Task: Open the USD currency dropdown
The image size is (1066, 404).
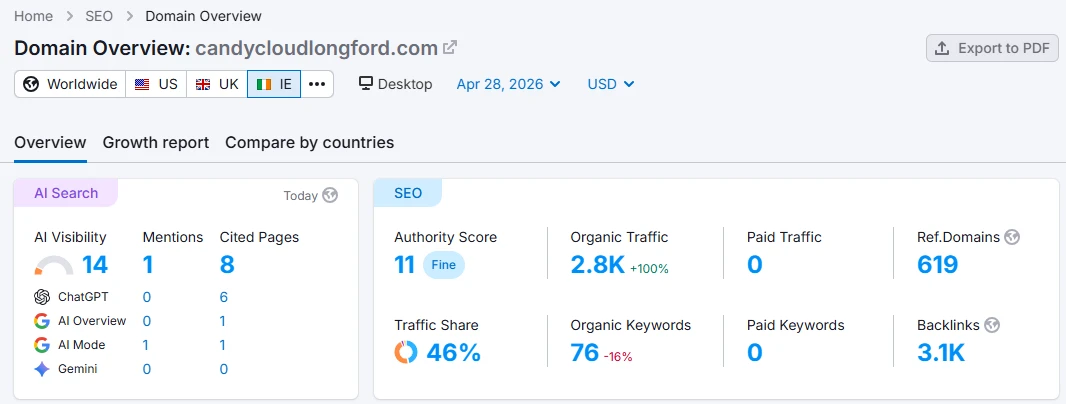Action: click(611, 84)
